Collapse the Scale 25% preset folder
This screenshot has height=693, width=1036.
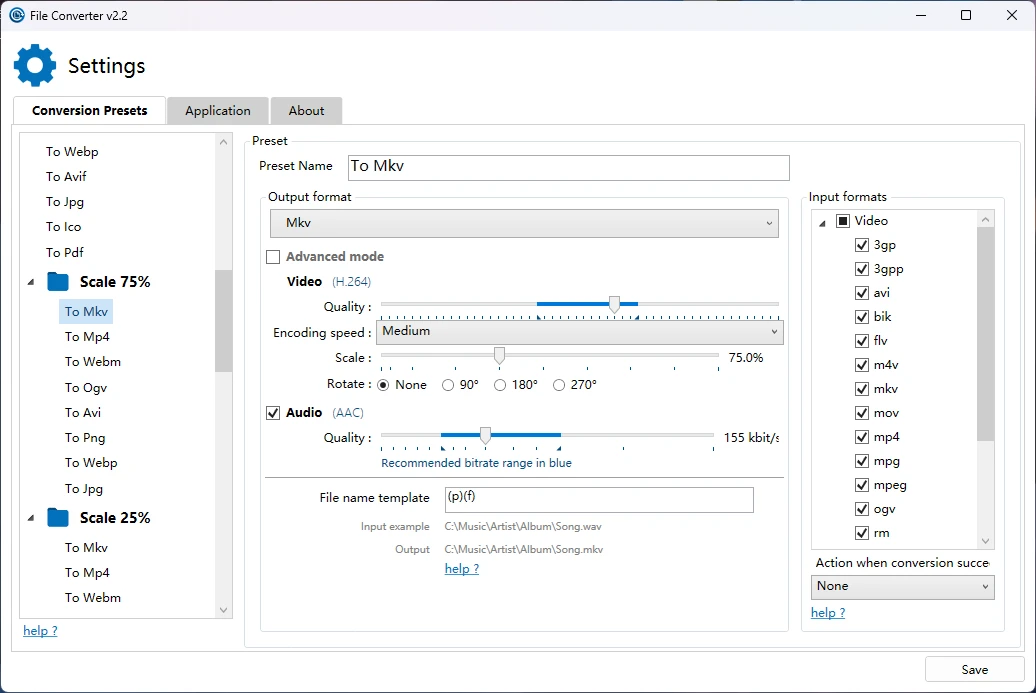click(x=31, y=518)
